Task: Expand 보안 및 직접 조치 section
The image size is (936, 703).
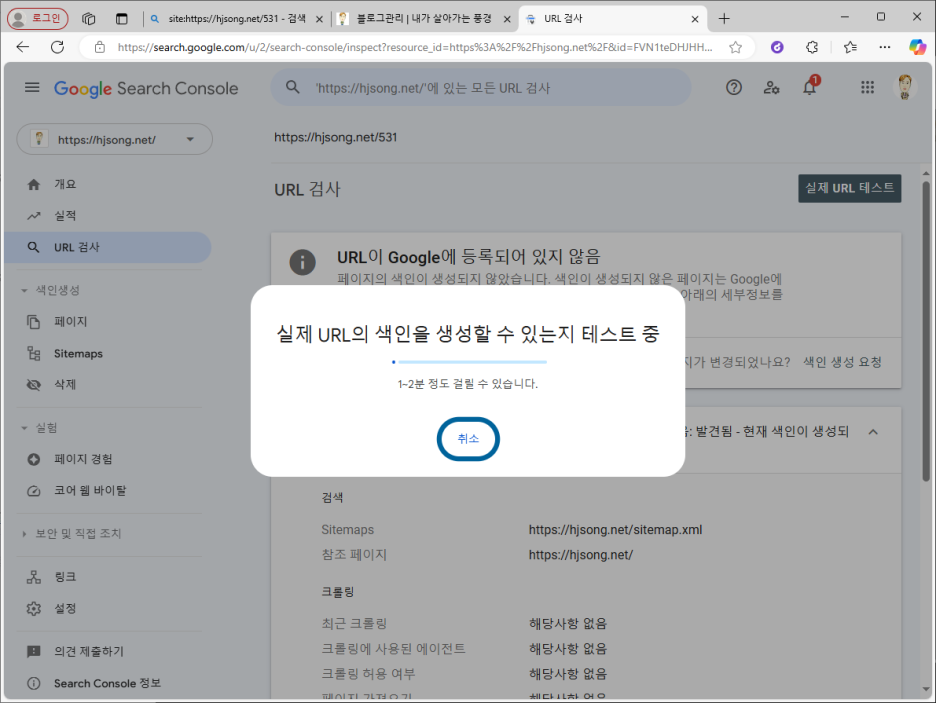Action: [x=72, y=534]
